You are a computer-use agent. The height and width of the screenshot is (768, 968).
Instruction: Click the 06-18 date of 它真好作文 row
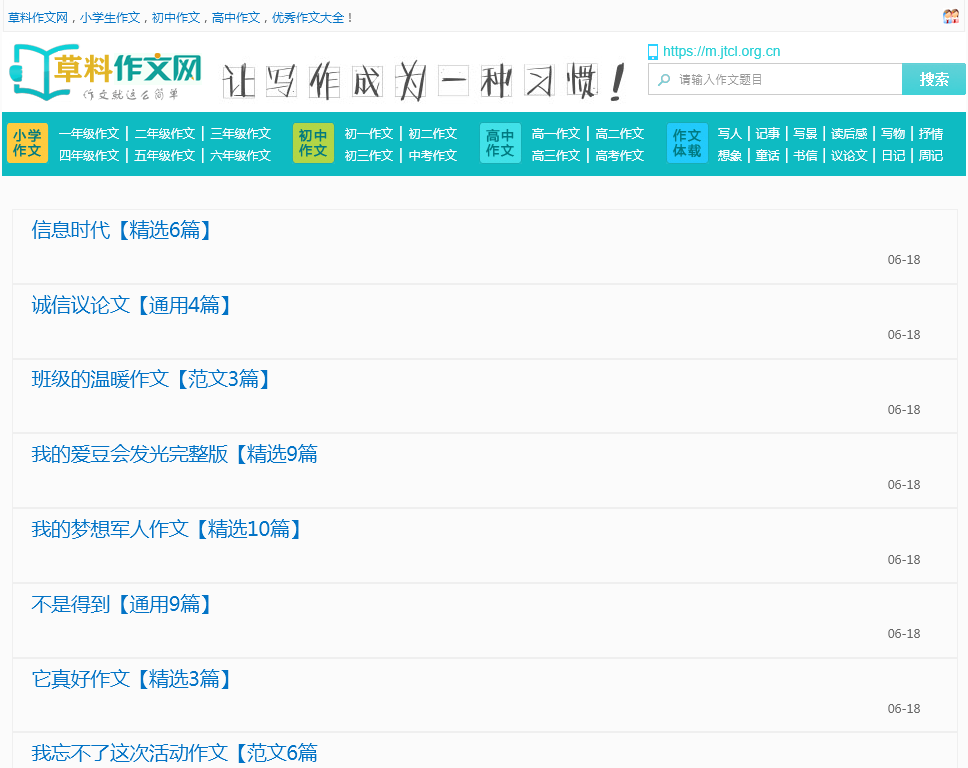[904, 709]
